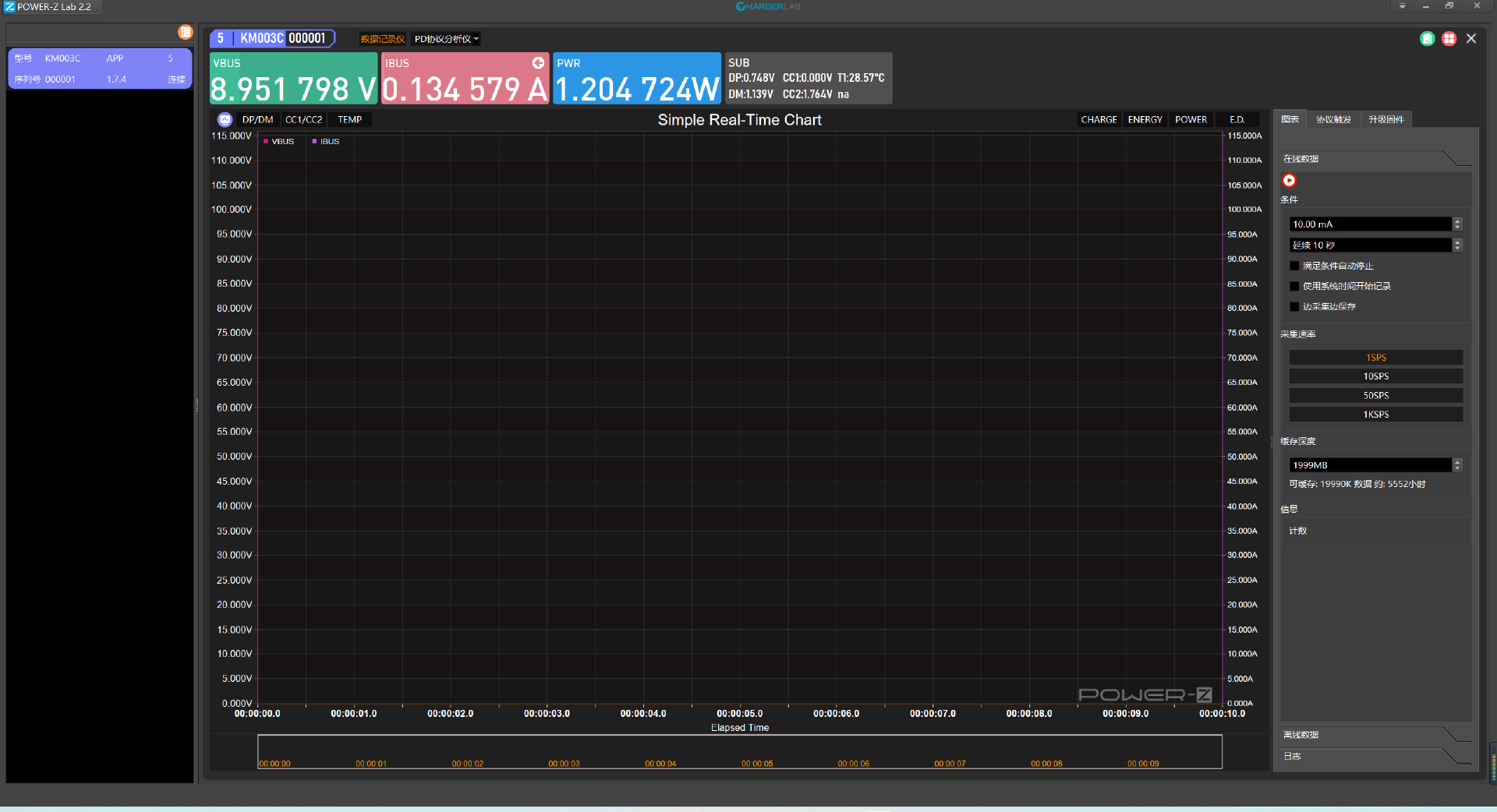Click the 10.00 mA condition field

click(1369, 224)
